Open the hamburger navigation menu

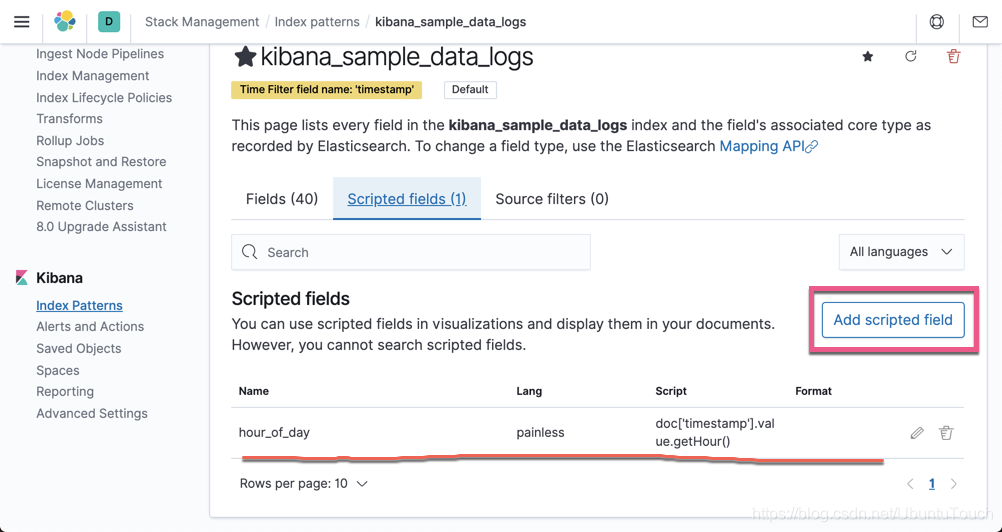tap(22, 21)
